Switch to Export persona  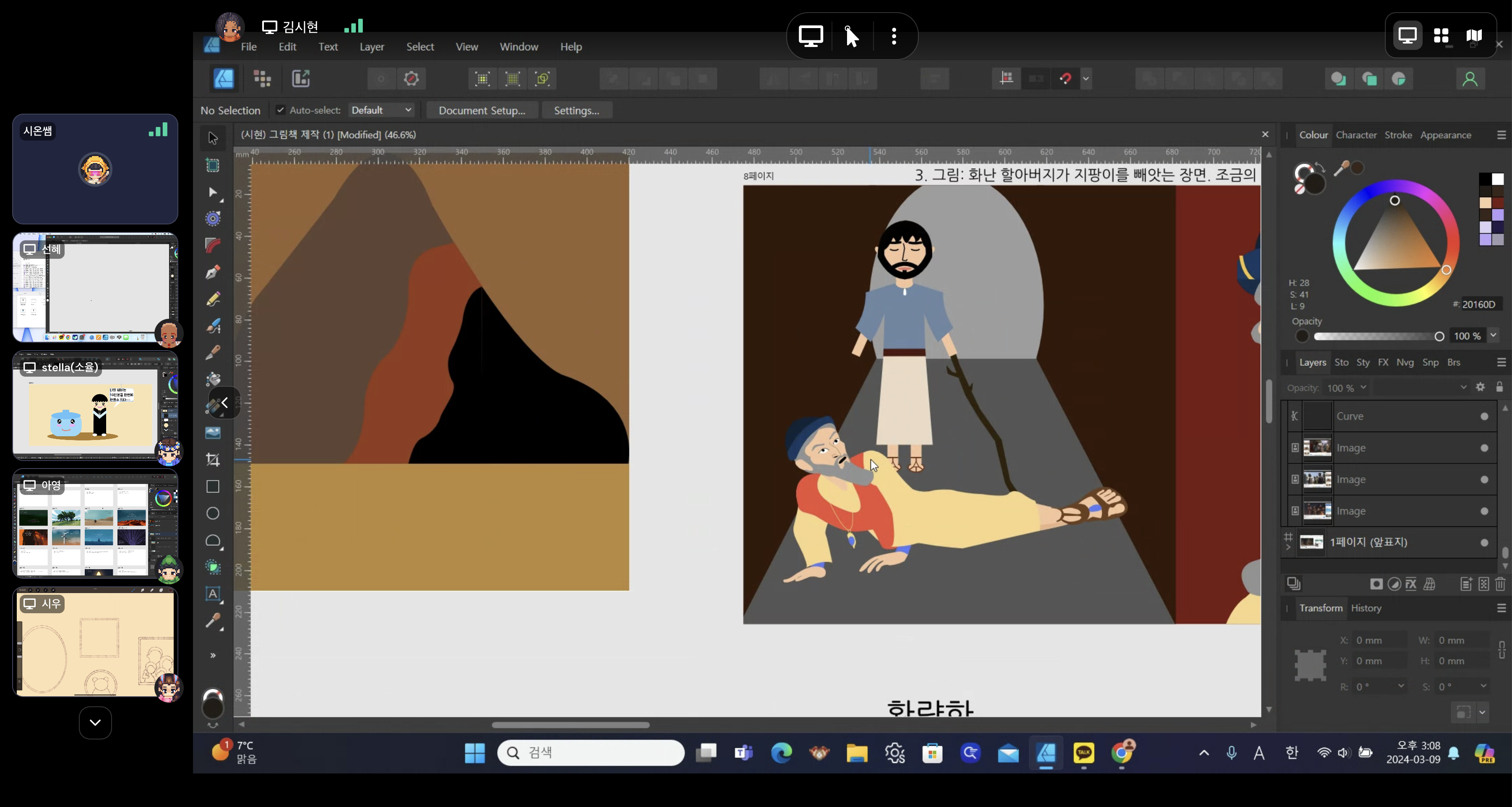coord(300,78)
